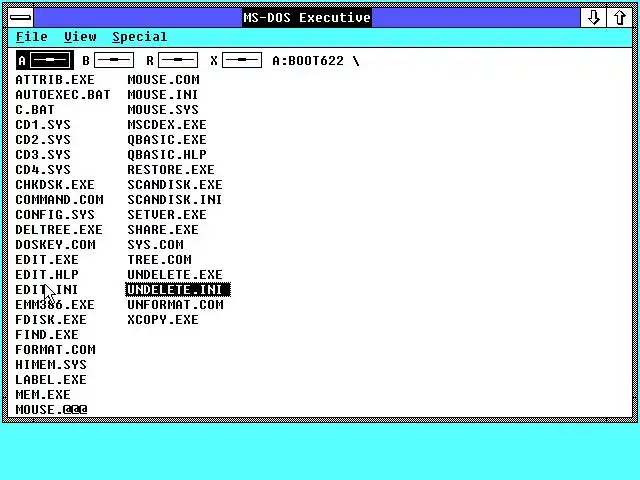640x480 pixels.
Task: Select SYS.COM file
Action: pyautogui.click(x=156, y=245)
